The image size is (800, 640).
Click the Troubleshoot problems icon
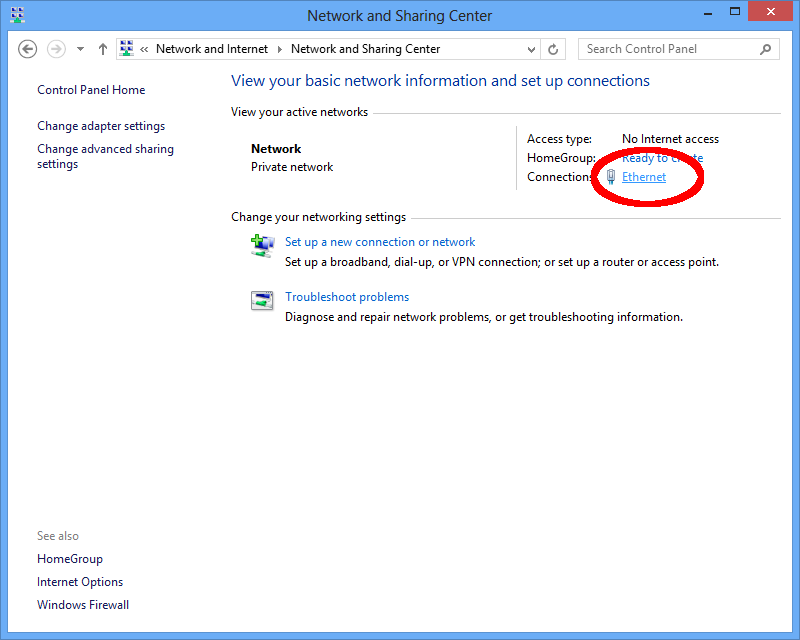262,301
